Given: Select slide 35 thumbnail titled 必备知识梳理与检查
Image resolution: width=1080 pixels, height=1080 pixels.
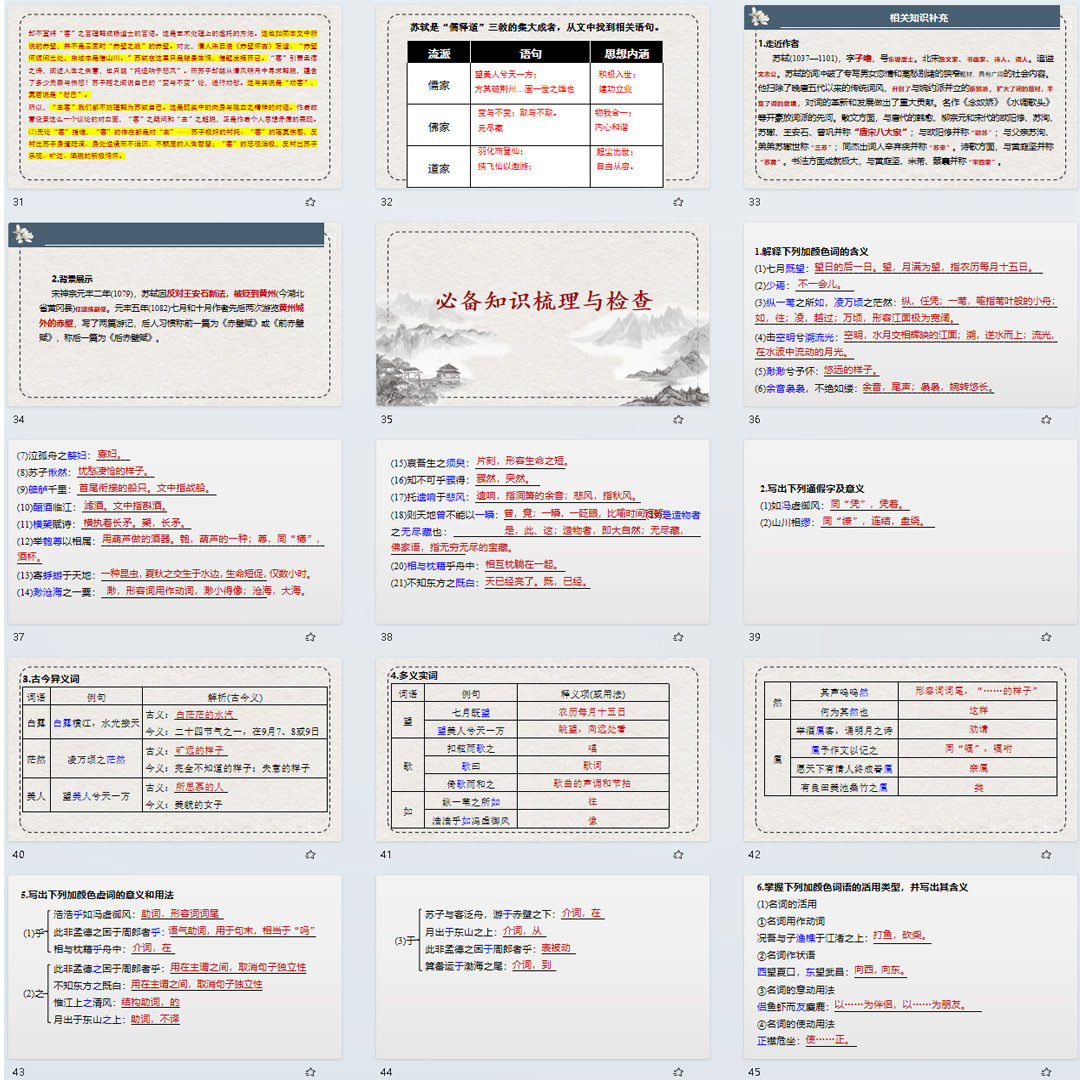Looking at the screenshot, I should click(543, 314).
